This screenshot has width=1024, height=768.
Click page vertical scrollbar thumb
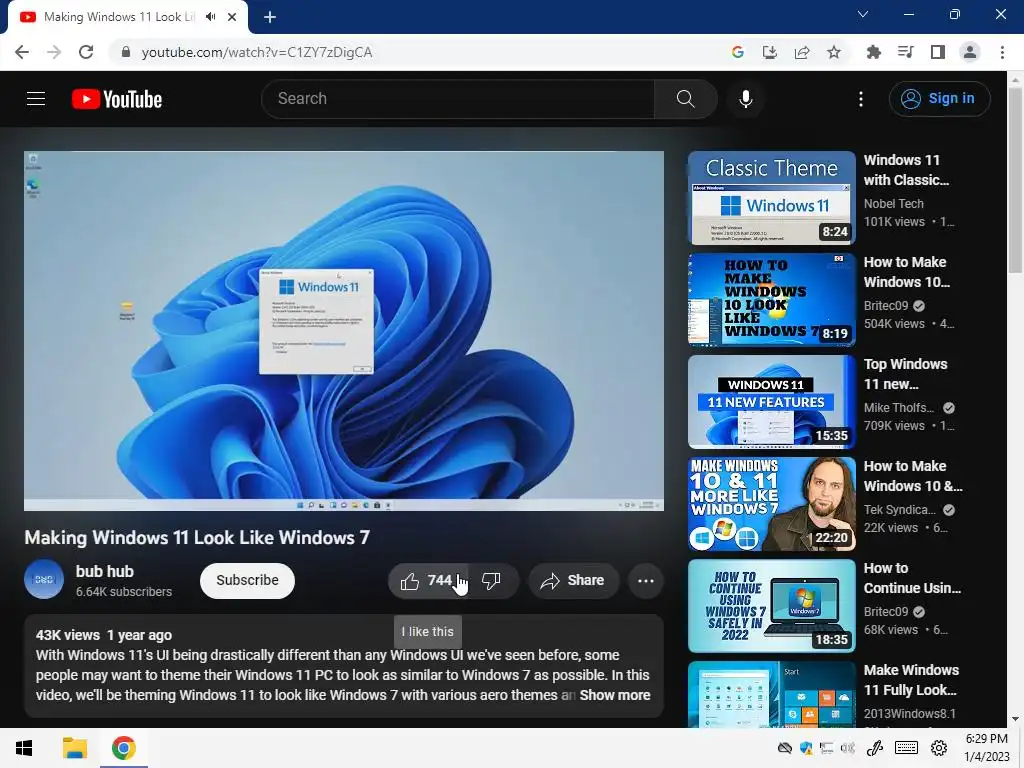click(1014, 180)
